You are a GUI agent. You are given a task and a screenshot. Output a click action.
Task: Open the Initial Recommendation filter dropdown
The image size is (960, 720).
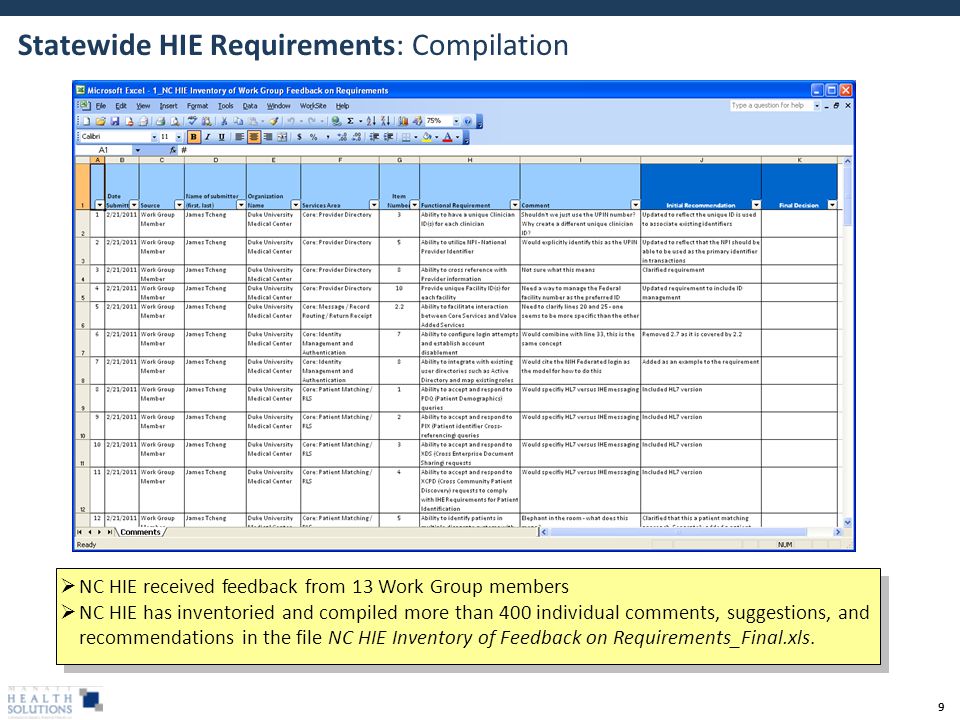tap(756, 204)
